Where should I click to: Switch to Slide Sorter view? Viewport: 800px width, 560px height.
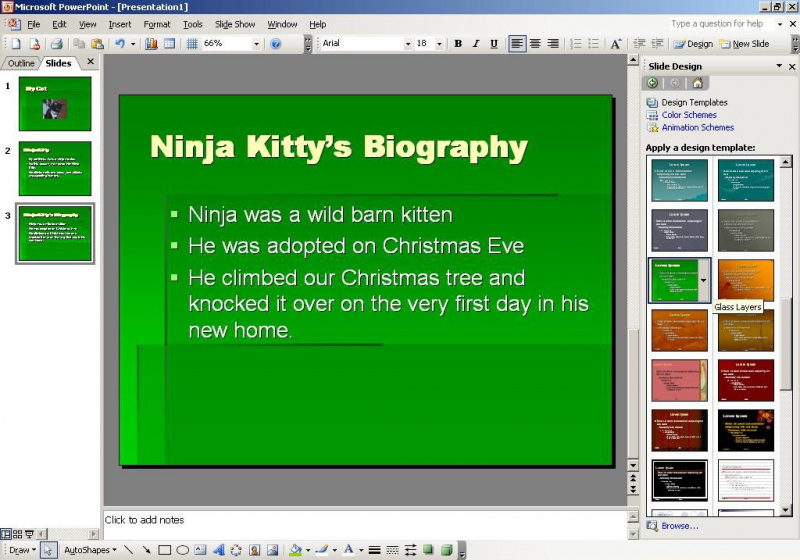point(17,534)
